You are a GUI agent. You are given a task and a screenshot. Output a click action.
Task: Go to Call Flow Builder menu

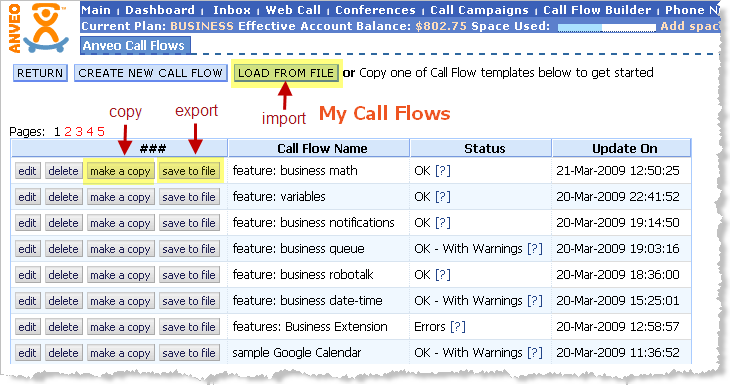[597, 10]
